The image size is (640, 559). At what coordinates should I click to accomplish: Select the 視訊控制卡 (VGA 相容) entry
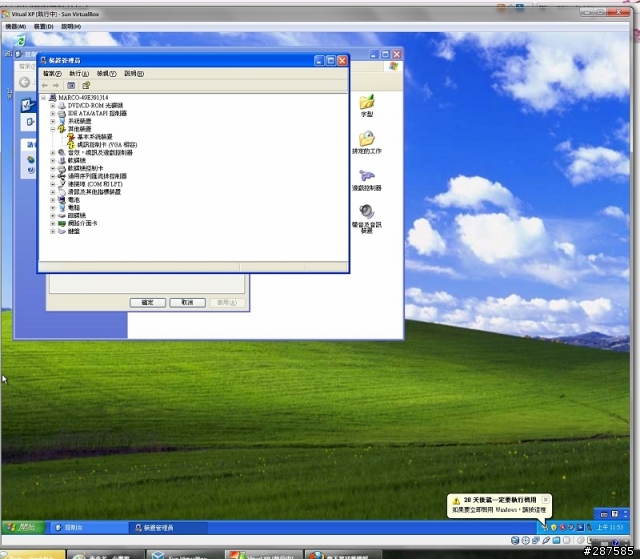point(107,144)
